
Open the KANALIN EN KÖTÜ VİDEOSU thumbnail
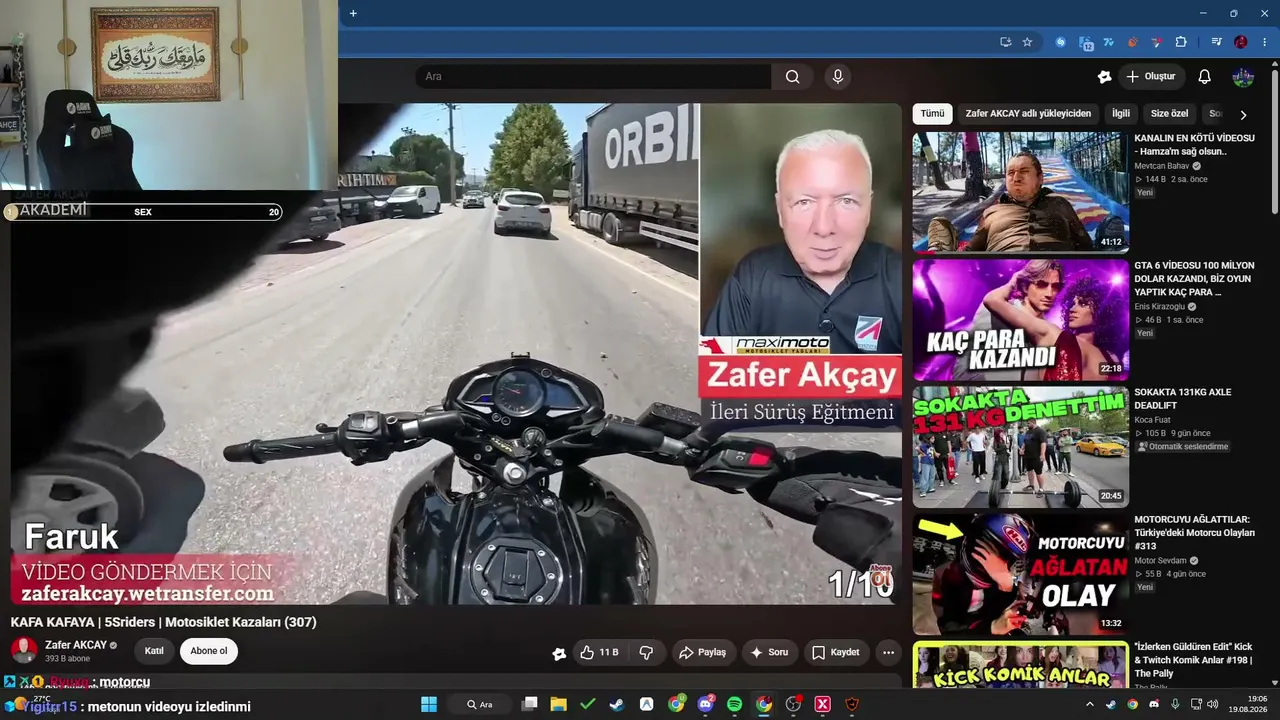[1020, 192]
